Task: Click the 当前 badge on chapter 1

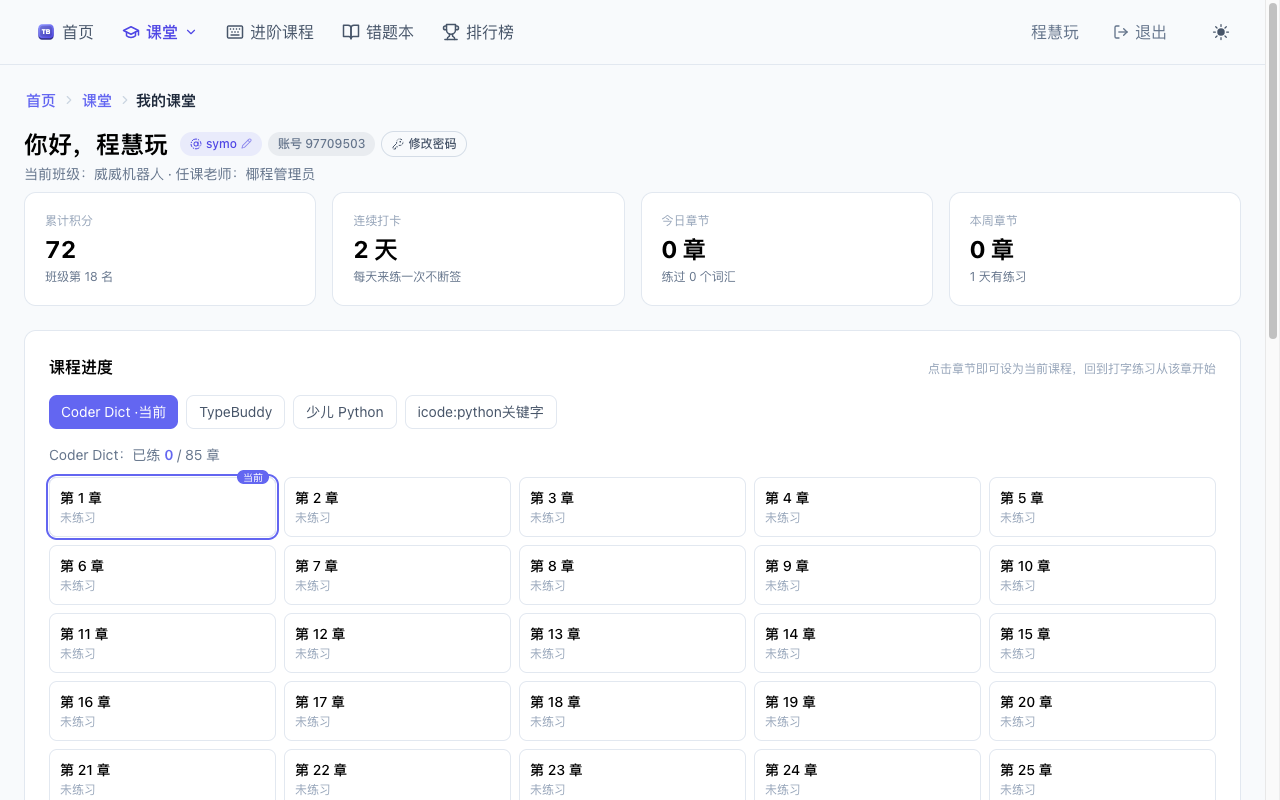Action: 253,477
